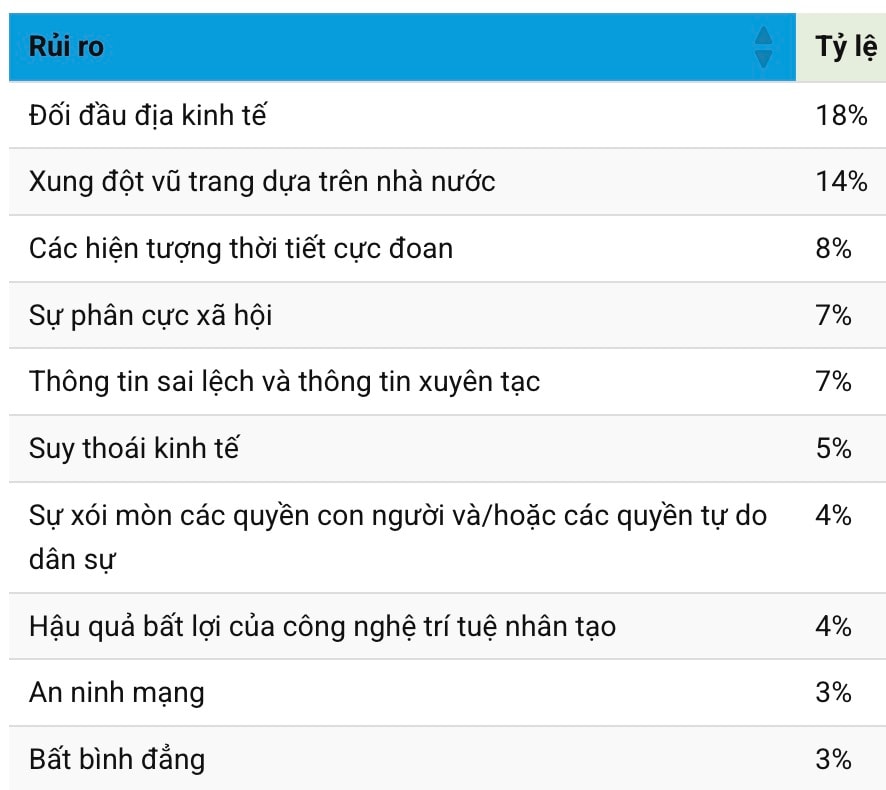This screenshot has width=886, height=790.
Task: Select the "Xung đột vũ trang dựa trên nhà nước" row
Action: [x=262, y=182]
